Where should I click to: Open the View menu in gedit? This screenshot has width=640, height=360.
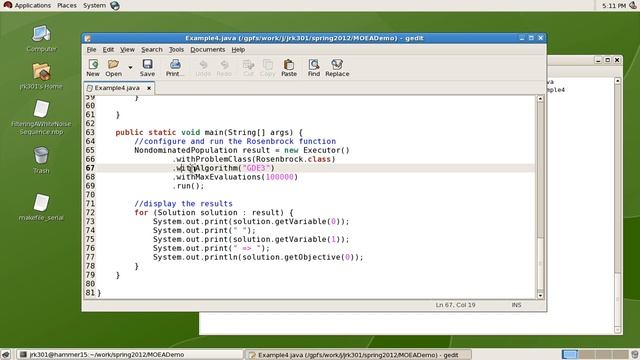tap(127, 49)
